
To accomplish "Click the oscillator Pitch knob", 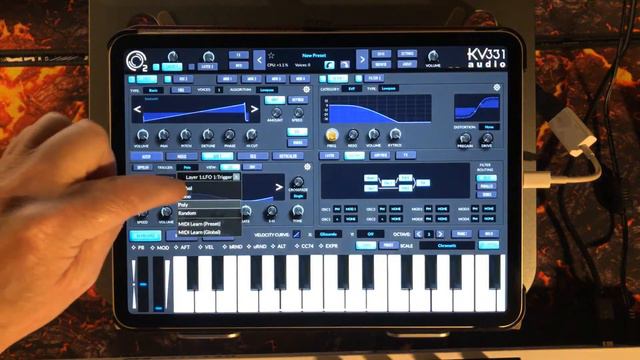I will [x=186, y=134].
